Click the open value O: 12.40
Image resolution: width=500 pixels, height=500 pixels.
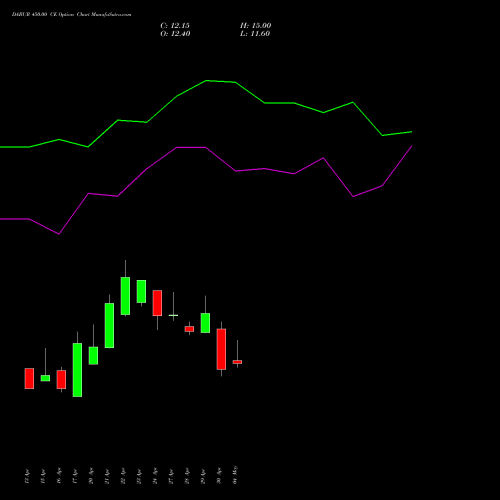(x=175, y=34)
